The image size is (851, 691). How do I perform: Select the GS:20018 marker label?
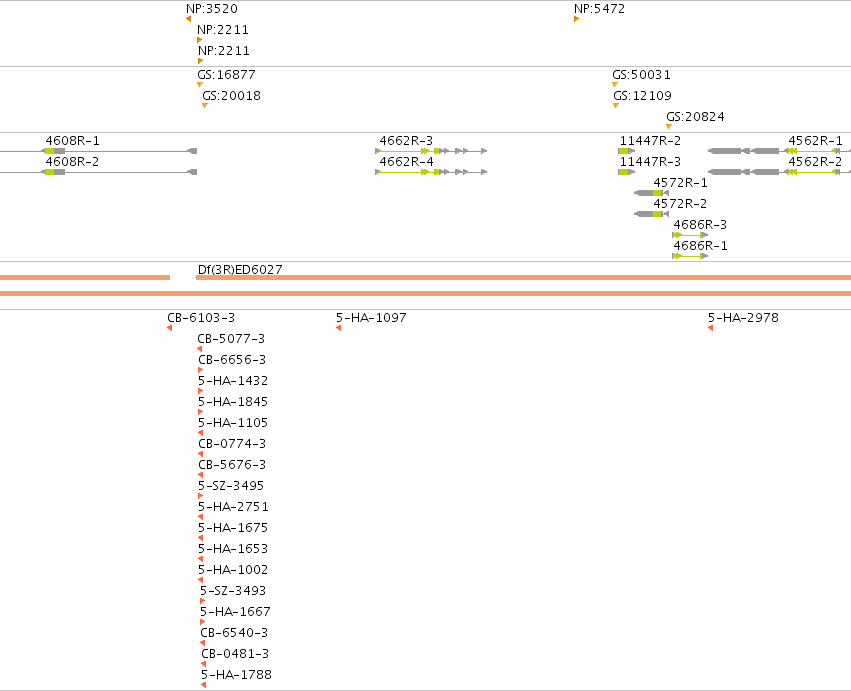(x=231, y=96)
